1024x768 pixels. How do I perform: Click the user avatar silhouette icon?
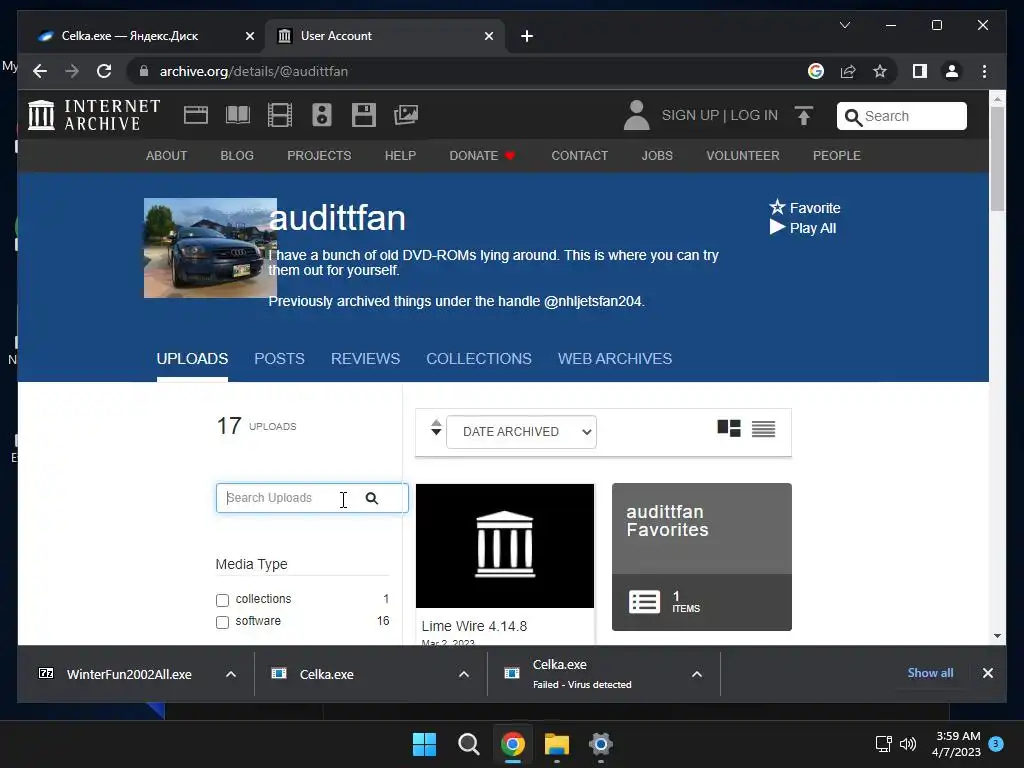(x=636, y=115)
